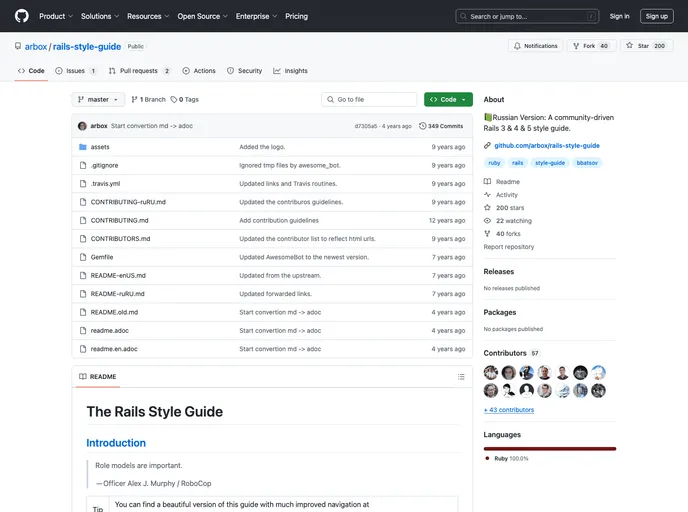Select the README tab header

pyautogui.click(x=97, y=376)
